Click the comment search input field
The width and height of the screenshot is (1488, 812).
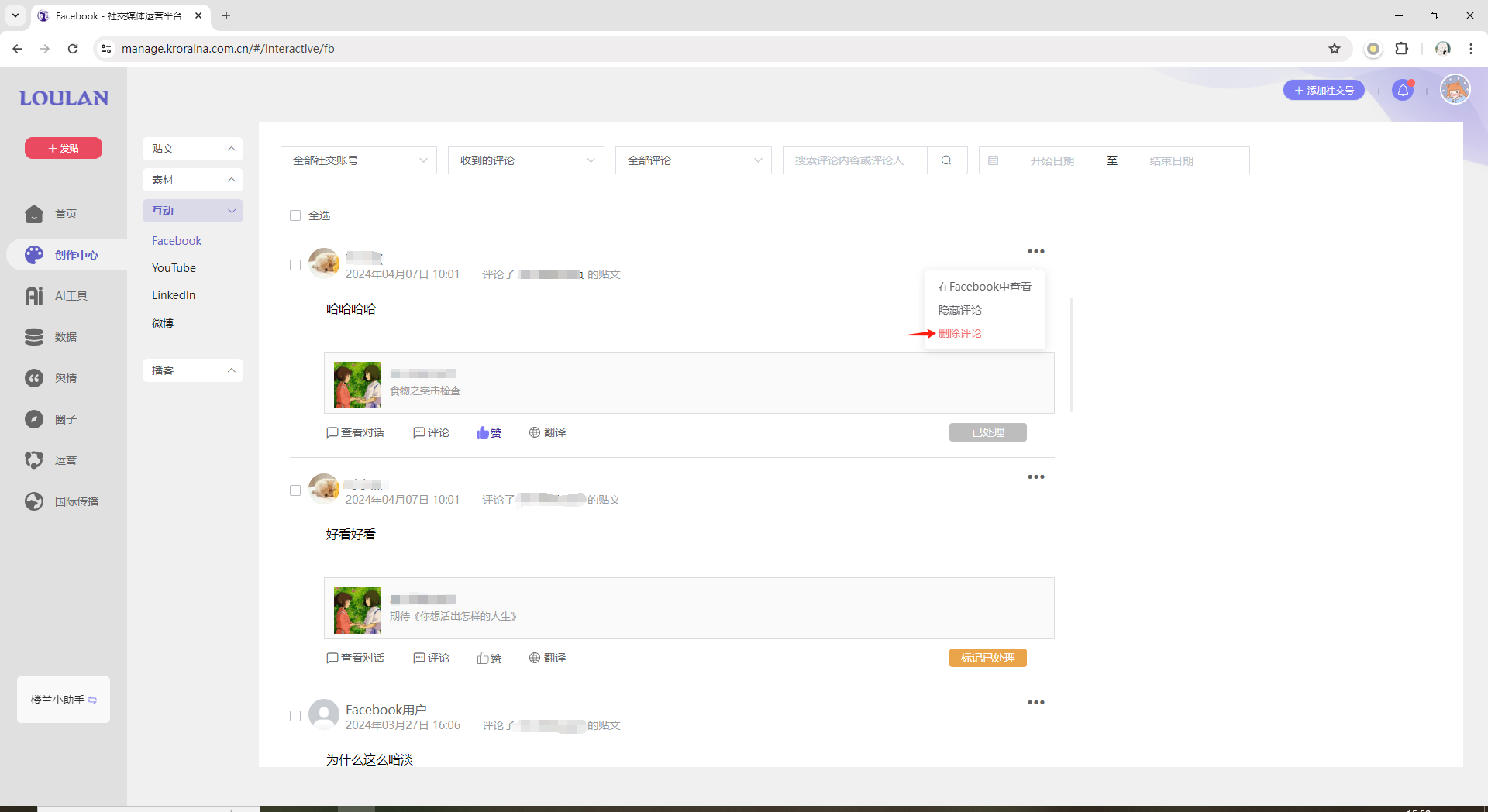tap(855, 160)
